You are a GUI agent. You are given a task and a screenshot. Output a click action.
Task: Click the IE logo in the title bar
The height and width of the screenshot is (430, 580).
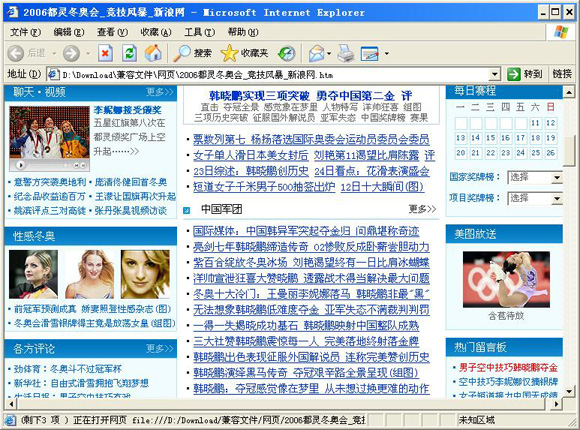12,12
